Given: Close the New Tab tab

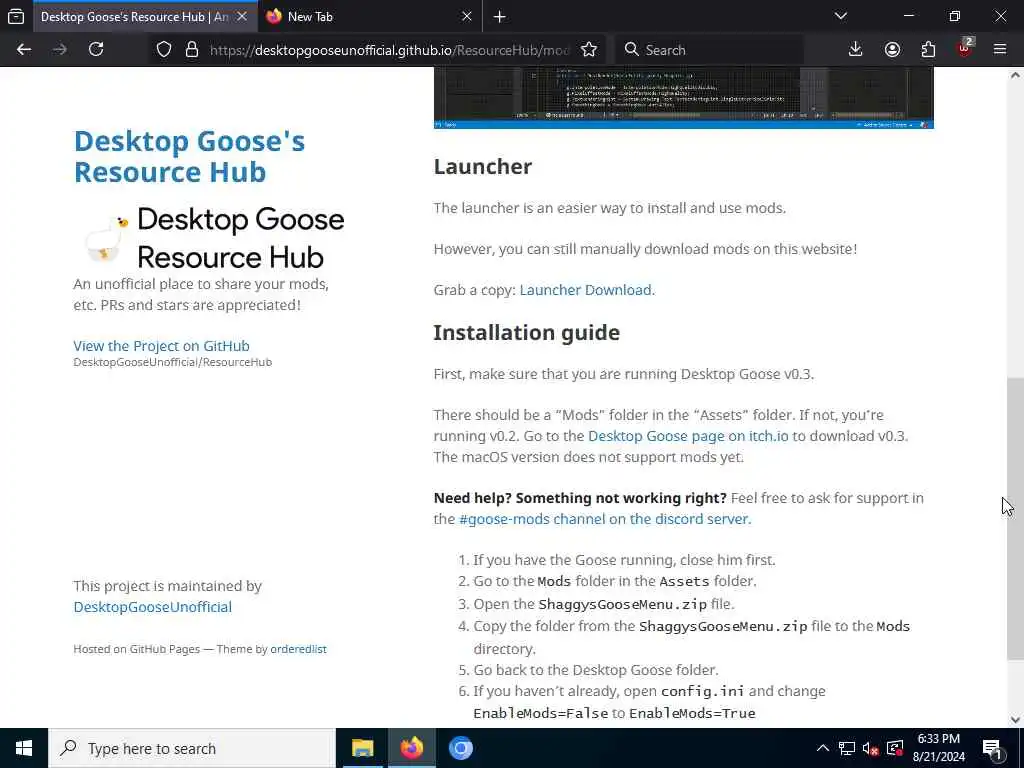Looking at the screenshot, I should (x=466, y=16).
